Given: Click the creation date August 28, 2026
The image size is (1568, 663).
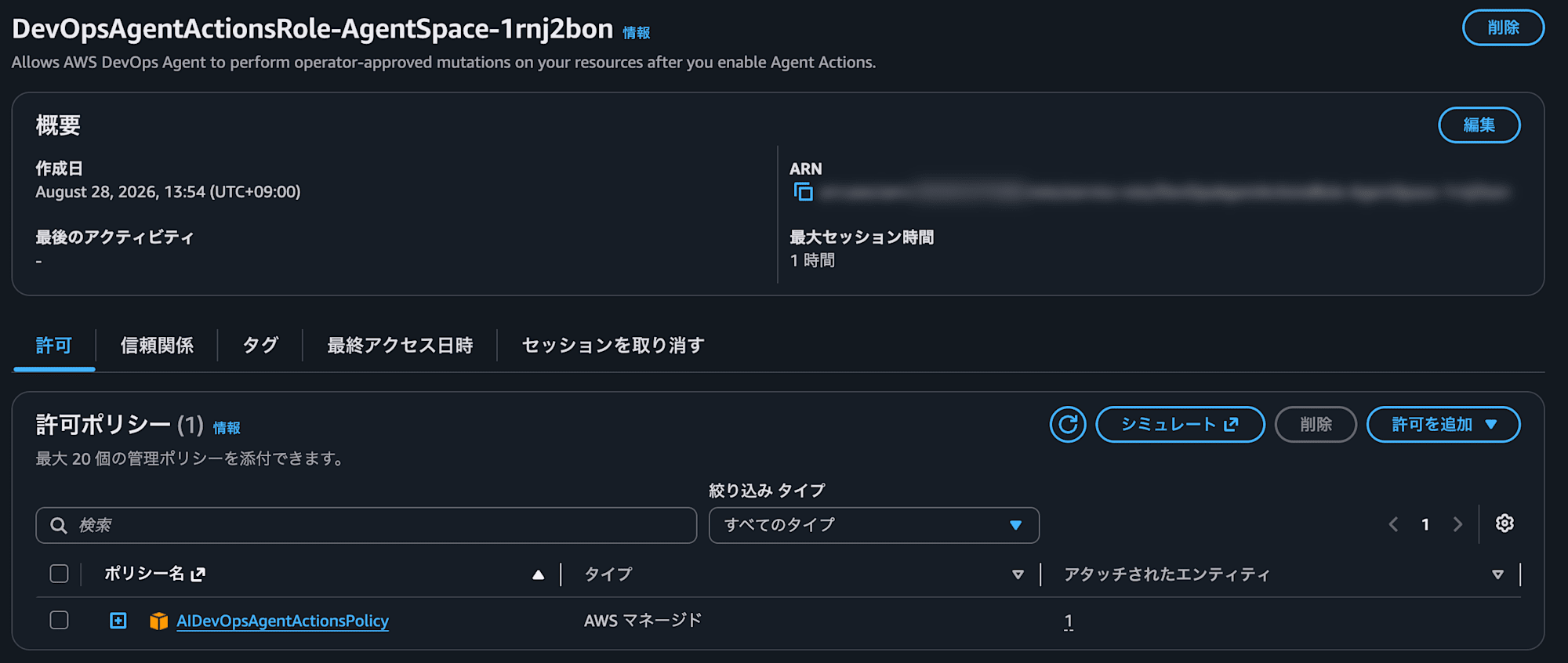Looking at the screenshot, I should point(168,192).
